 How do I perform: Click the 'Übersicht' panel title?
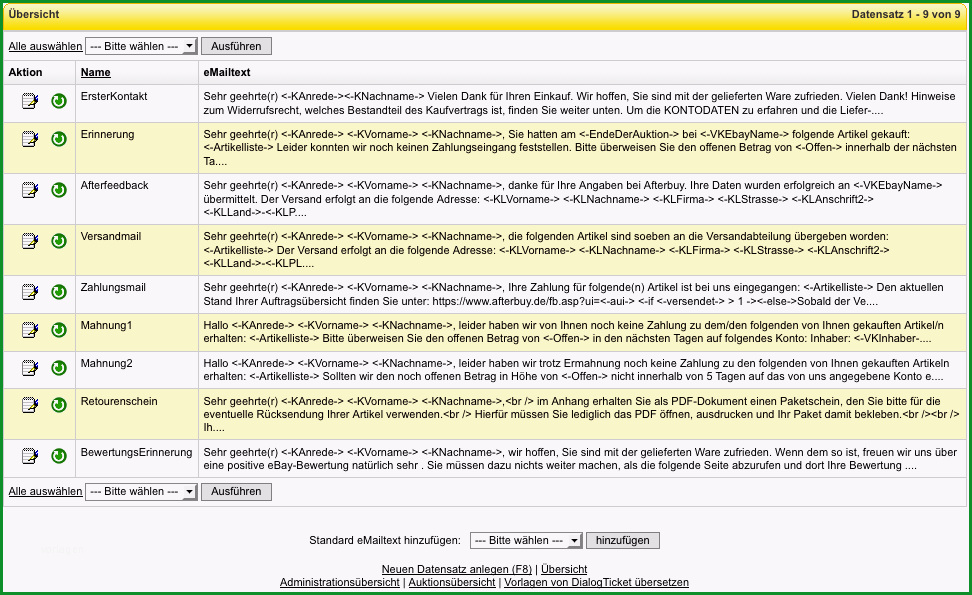click(34, 14)
